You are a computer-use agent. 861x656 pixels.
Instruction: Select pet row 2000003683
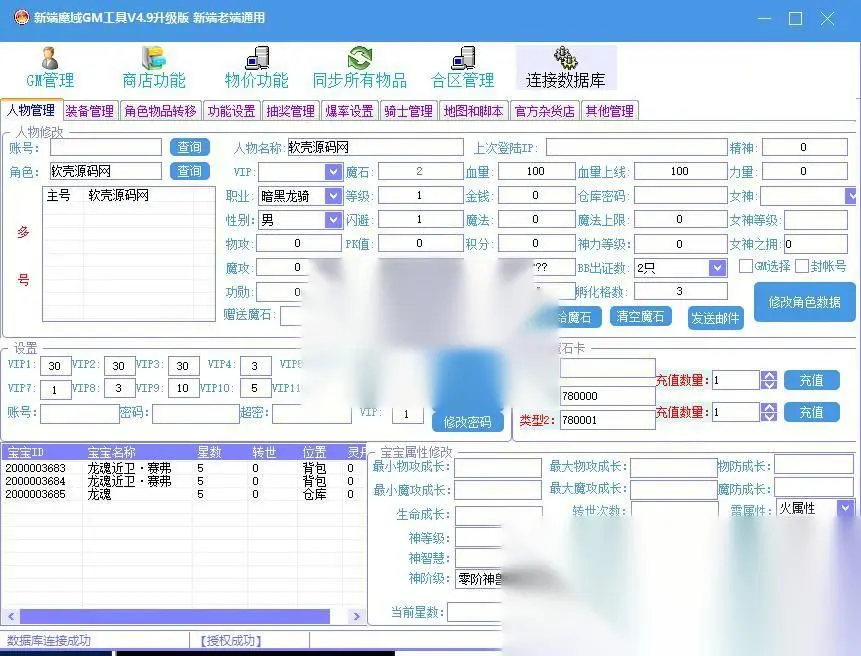coord(183,468)
